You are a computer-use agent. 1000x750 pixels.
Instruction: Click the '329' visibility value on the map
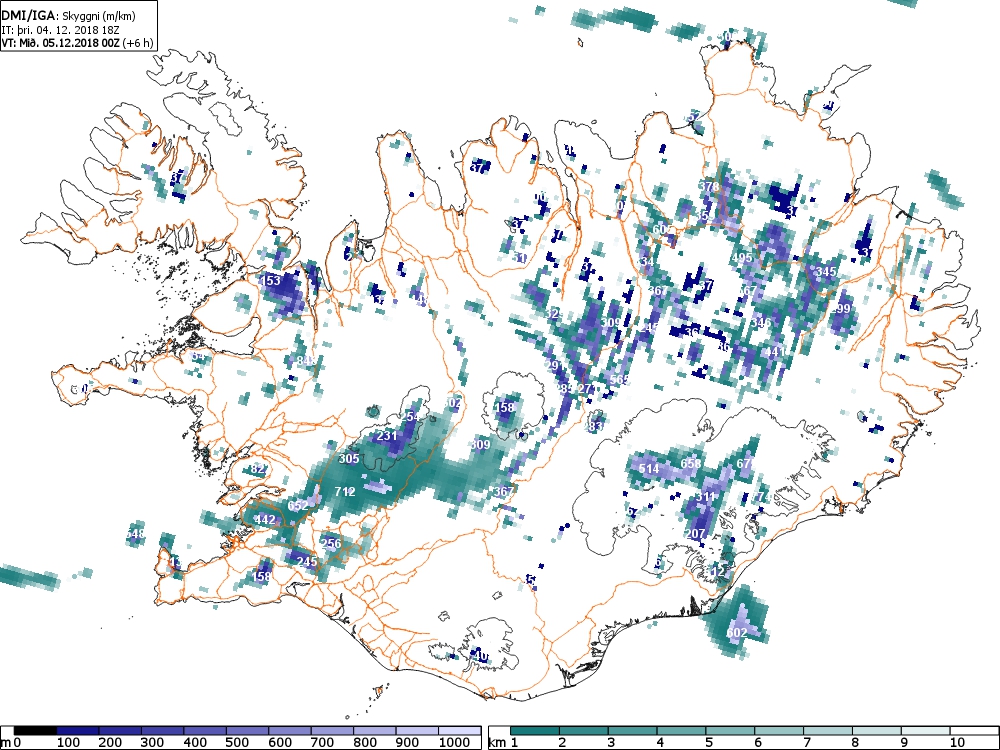(x=554, y=314)
